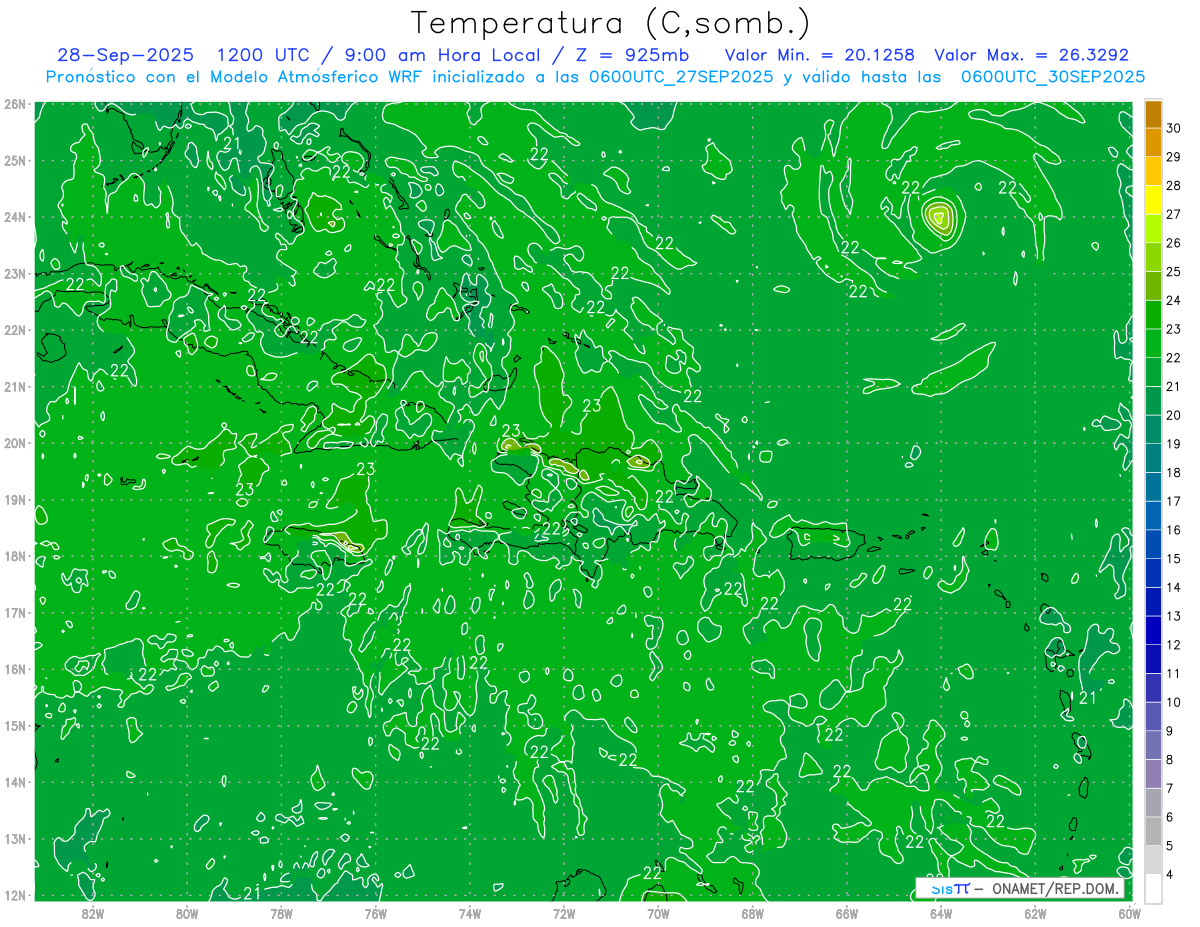Click the "12N" latitude label

click(x=15, y=895)
